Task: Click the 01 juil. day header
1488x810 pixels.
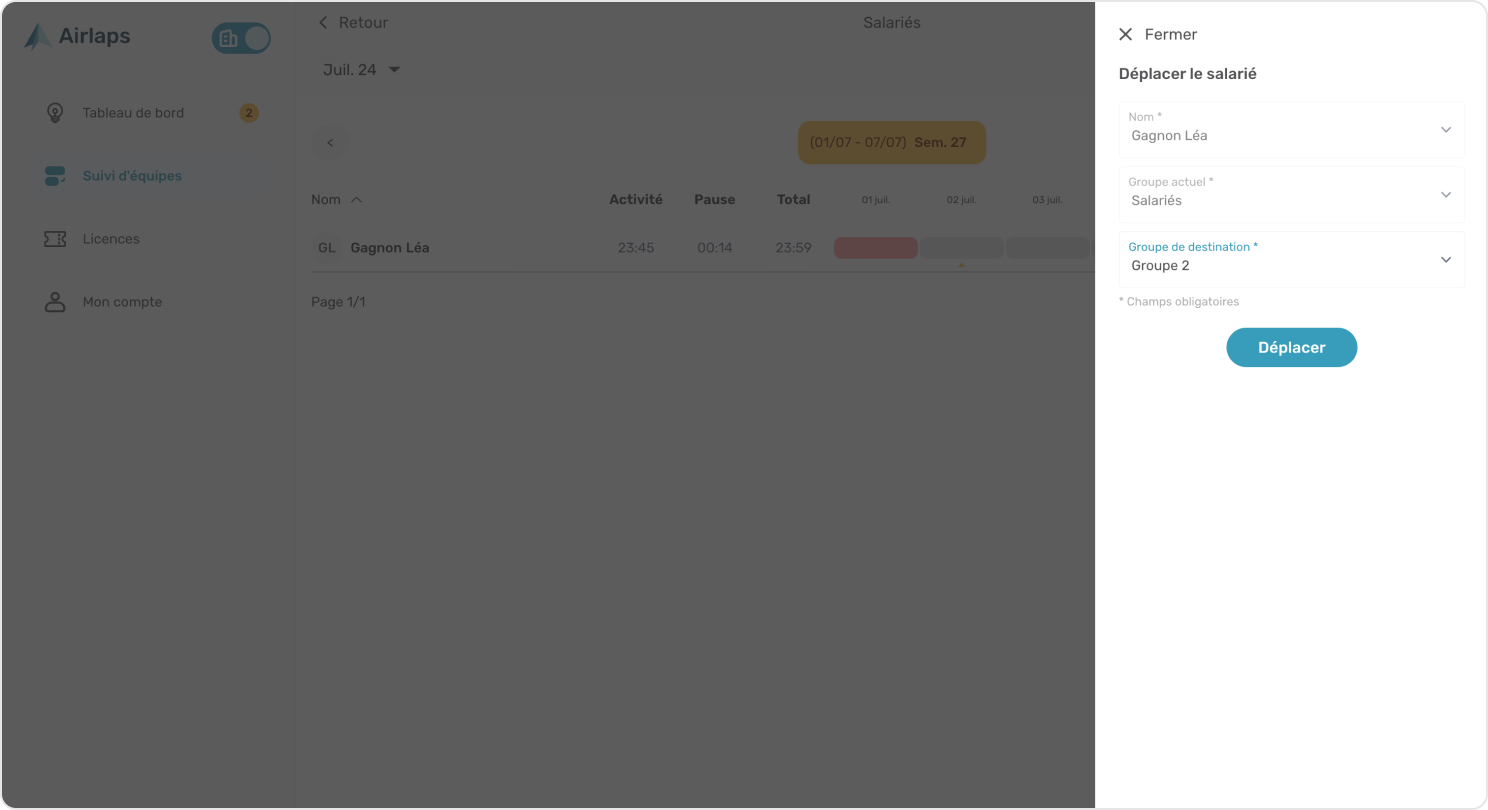Action: coord(876,200)
